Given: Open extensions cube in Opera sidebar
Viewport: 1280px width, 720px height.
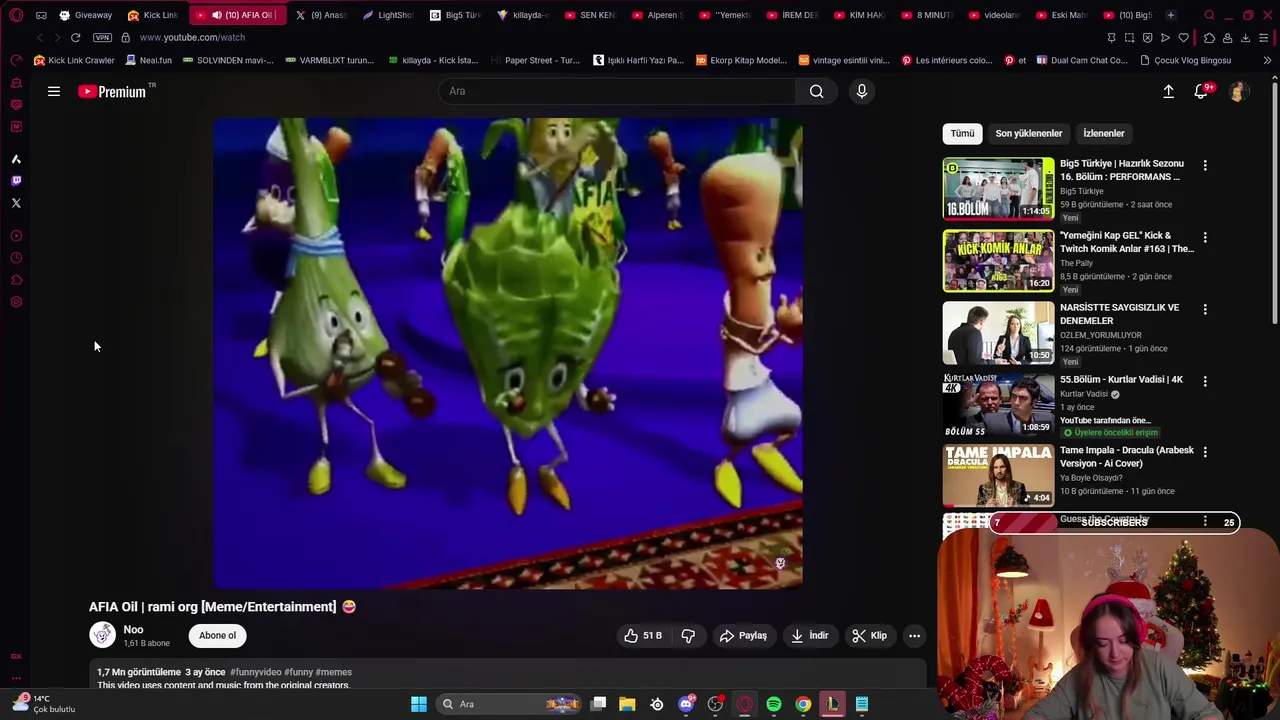Looking at the screenshot, I should (16, 280).
